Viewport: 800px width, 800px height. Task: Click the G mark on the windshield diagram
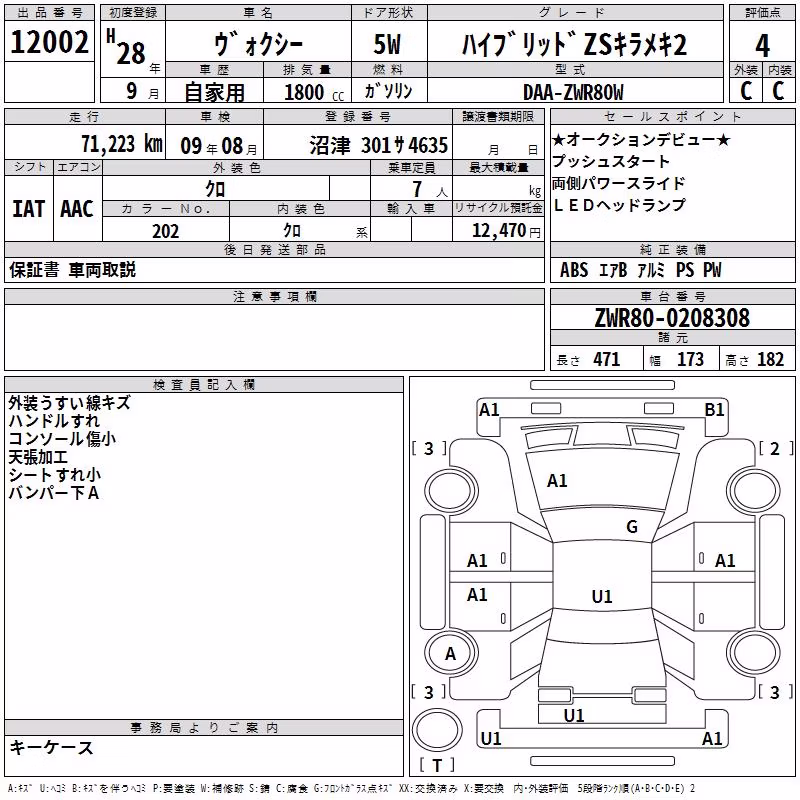click(632, 527)
